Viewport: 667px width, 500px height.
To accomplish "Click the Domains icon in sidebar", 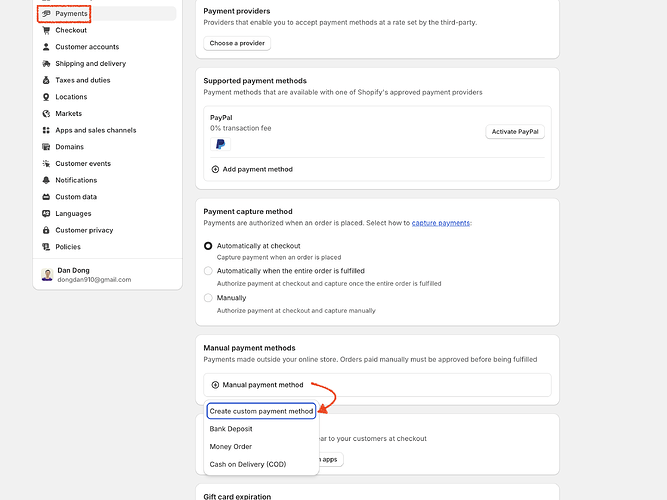I will (46, 147).
